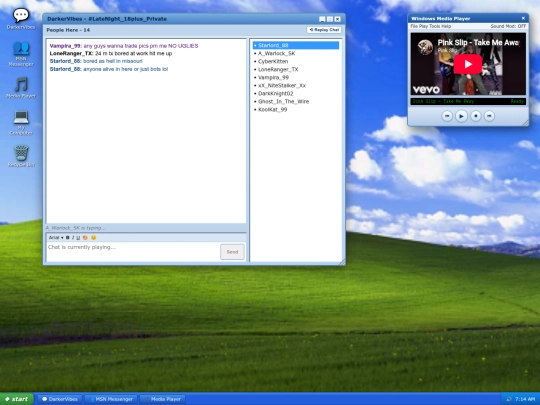Select xX_NiteStalker_Xx in the user list
Image resolution: width=540 pixels, height=405 pixels.
296,85
